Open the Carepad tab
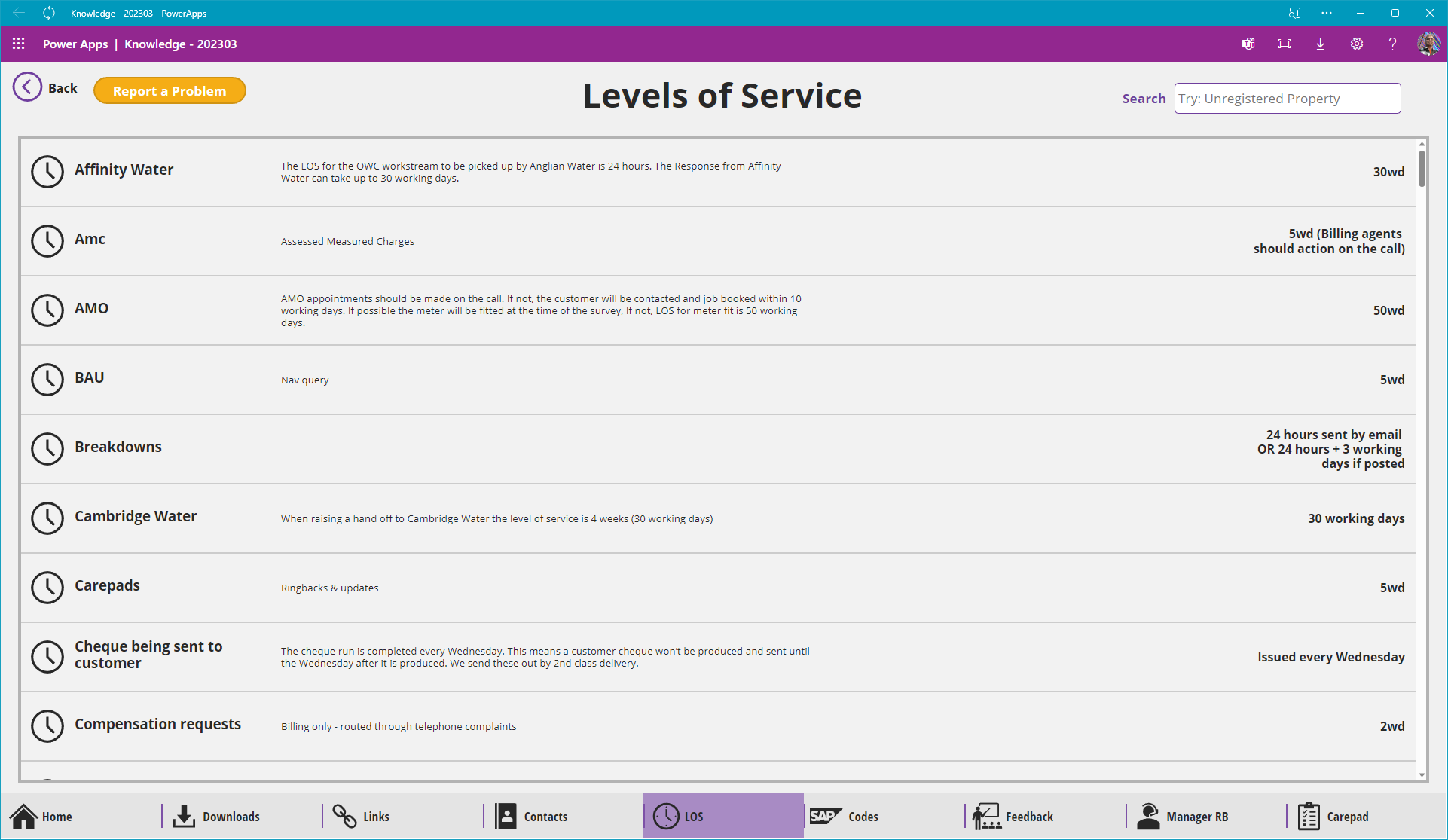The image size is (1448, 840). [x=1333, y=816]
